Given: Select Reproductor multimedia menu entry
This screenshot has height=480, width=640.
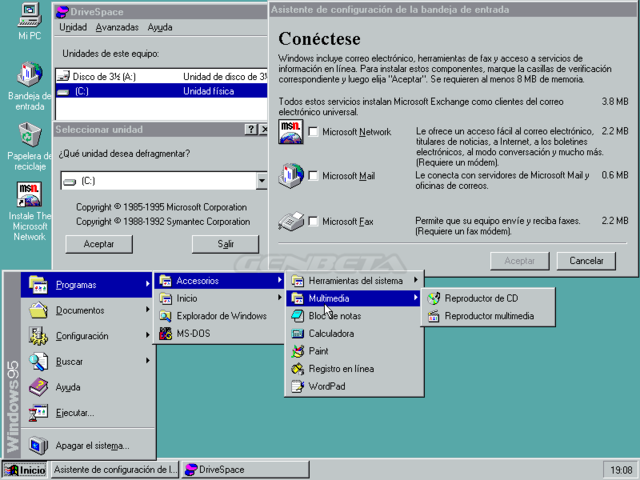Looking at the screenshot, I should point(488,316).
